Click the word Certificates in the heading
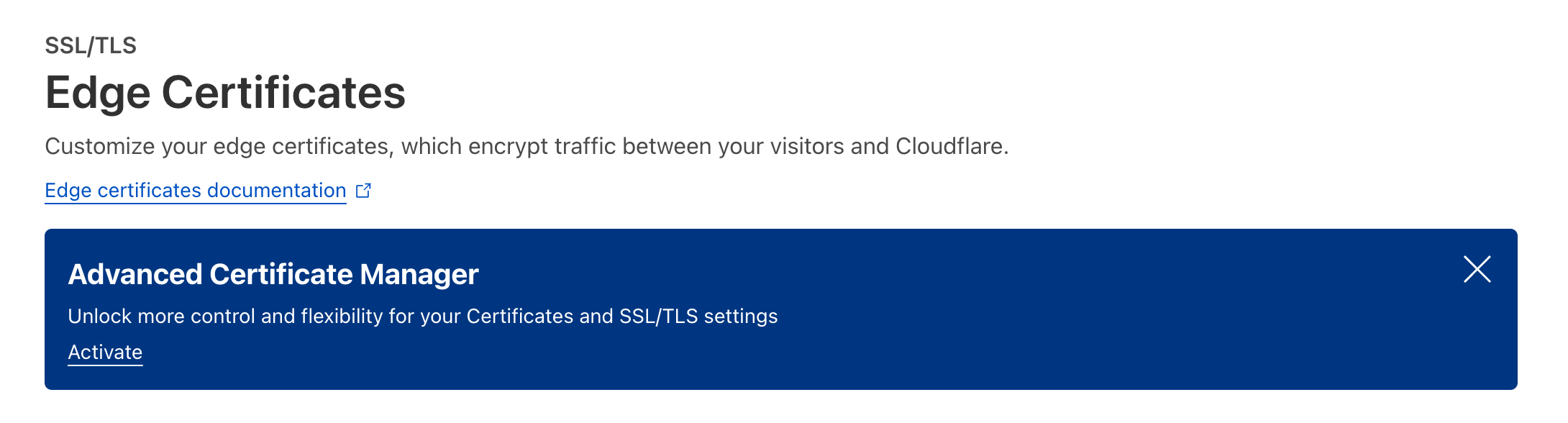This screenshot has height=423, width=1568. tap(283, 93)
